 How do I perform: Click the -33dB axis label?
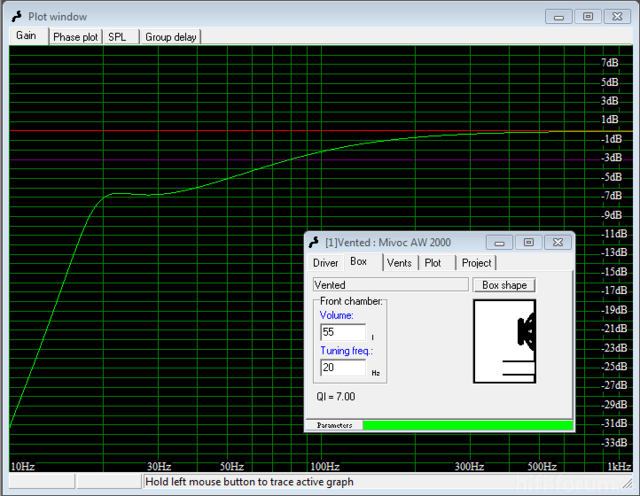point(614,443)
